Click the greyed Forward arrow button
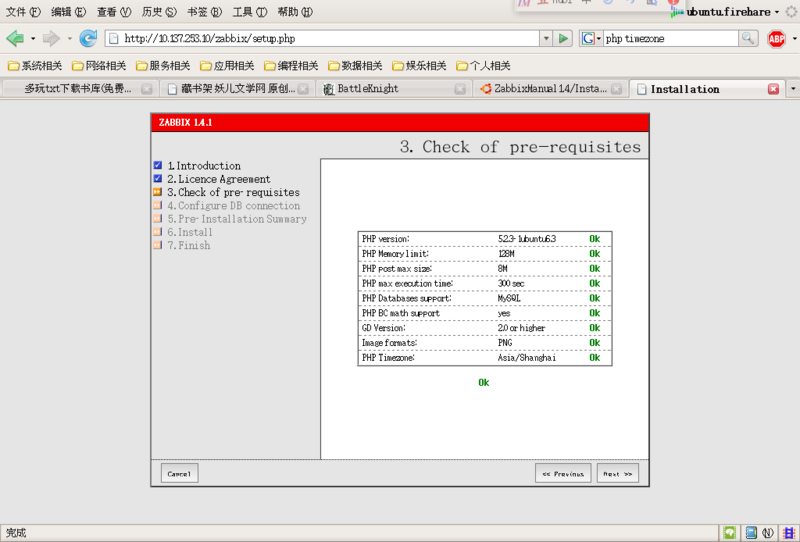The width and height of the screenshot is (800, 542). [x=51, y=38]
